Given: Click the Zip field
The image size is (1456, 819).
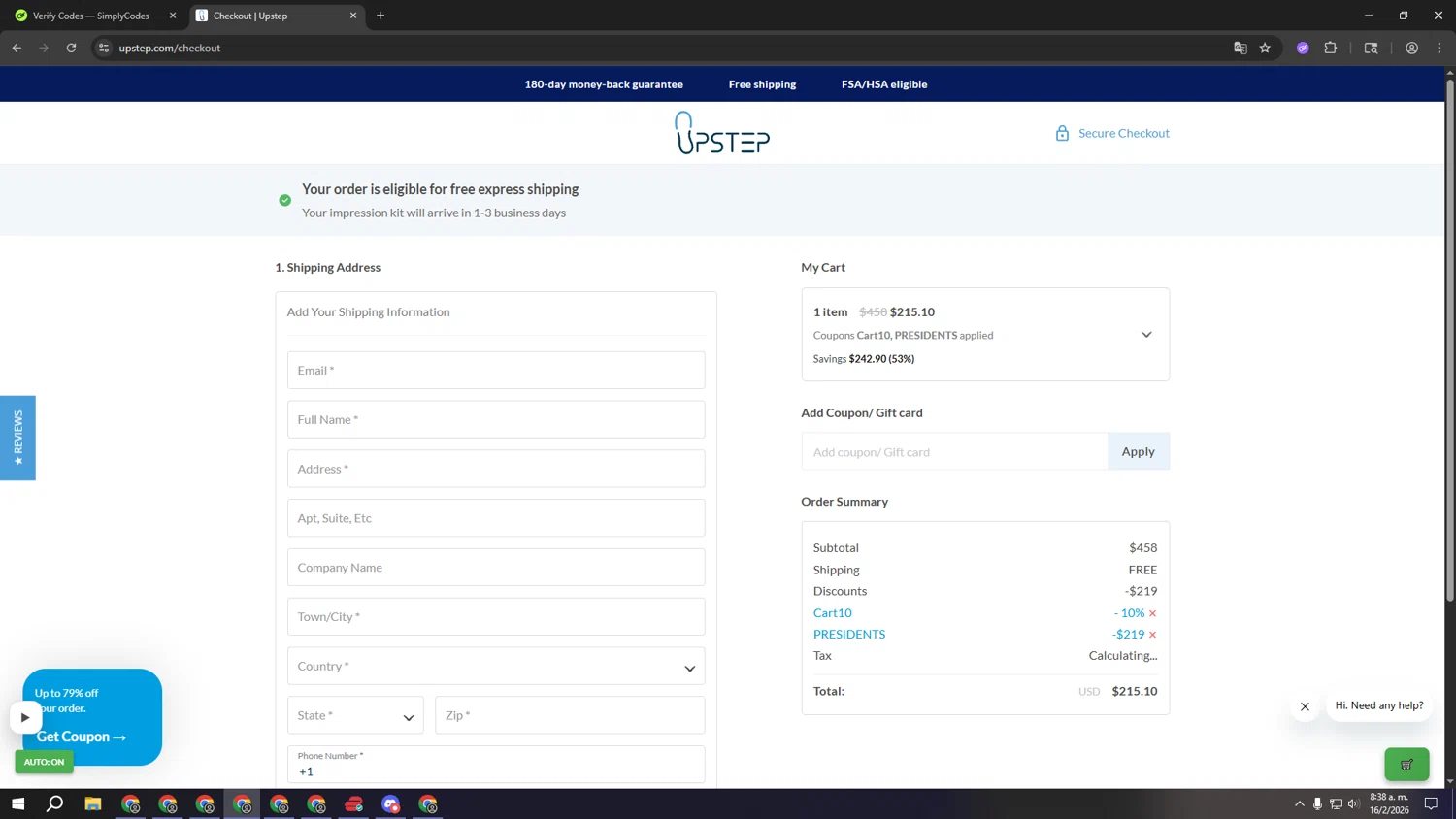Looking at the screenshot, I should point(570,715).
